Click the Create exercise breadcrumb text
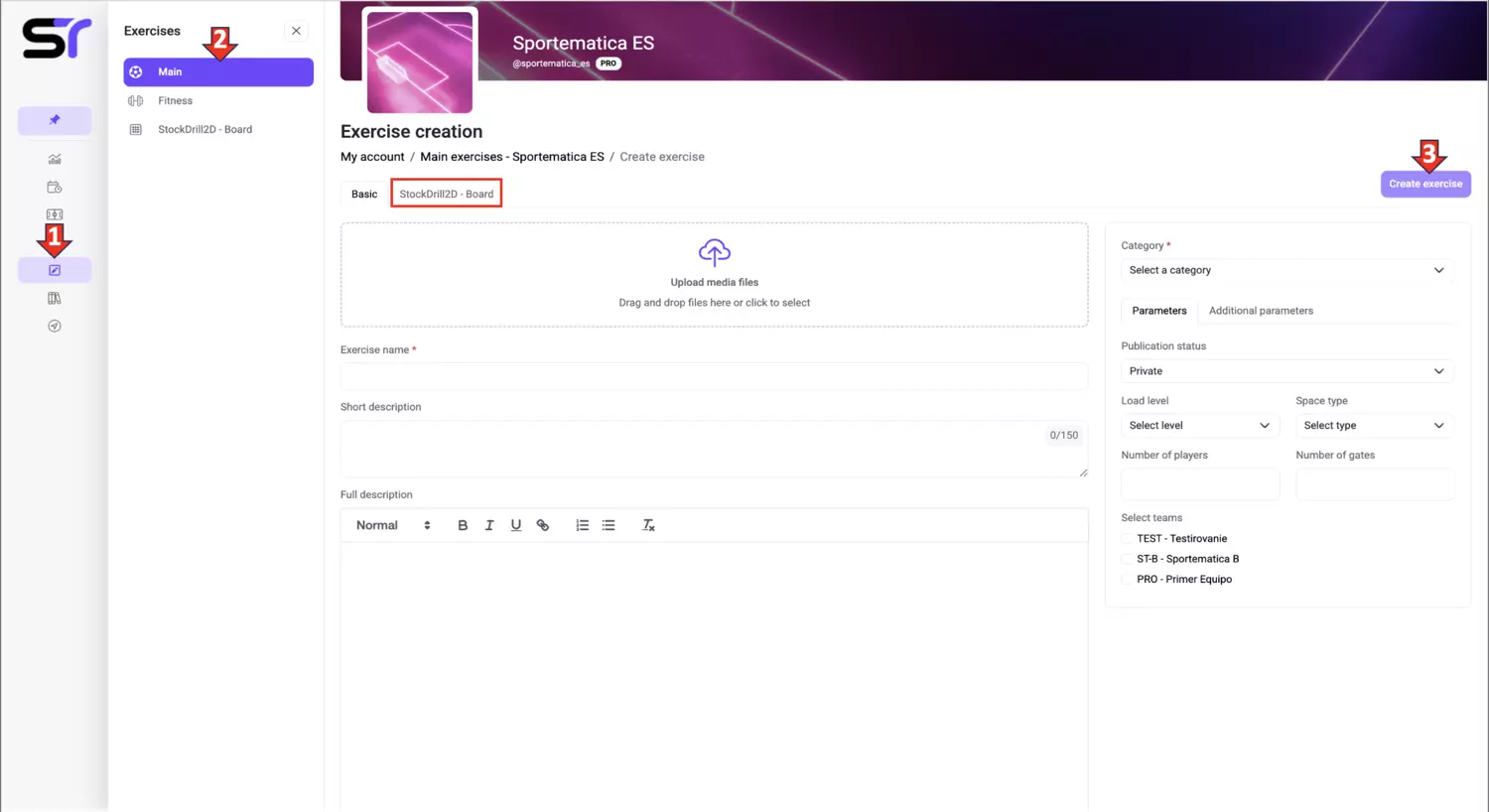This screenshot has width=1489, height=812. (662, 157)
